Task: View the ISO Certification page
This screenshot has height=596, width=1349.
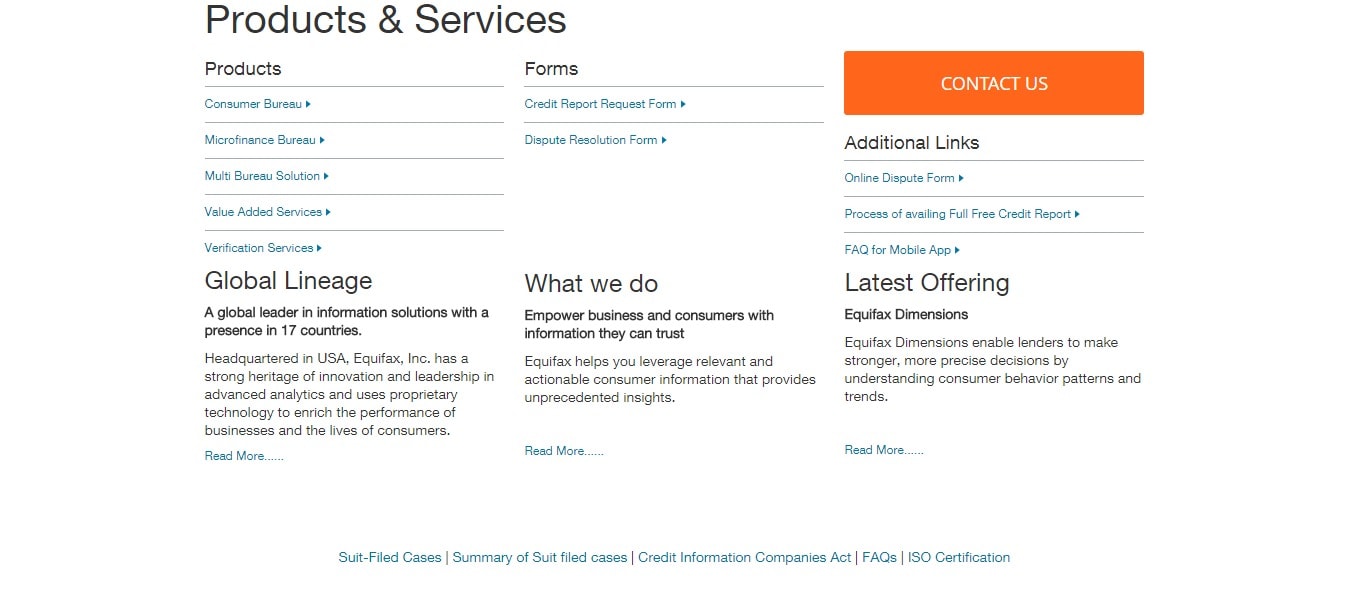Action: [x=959, y=558]
